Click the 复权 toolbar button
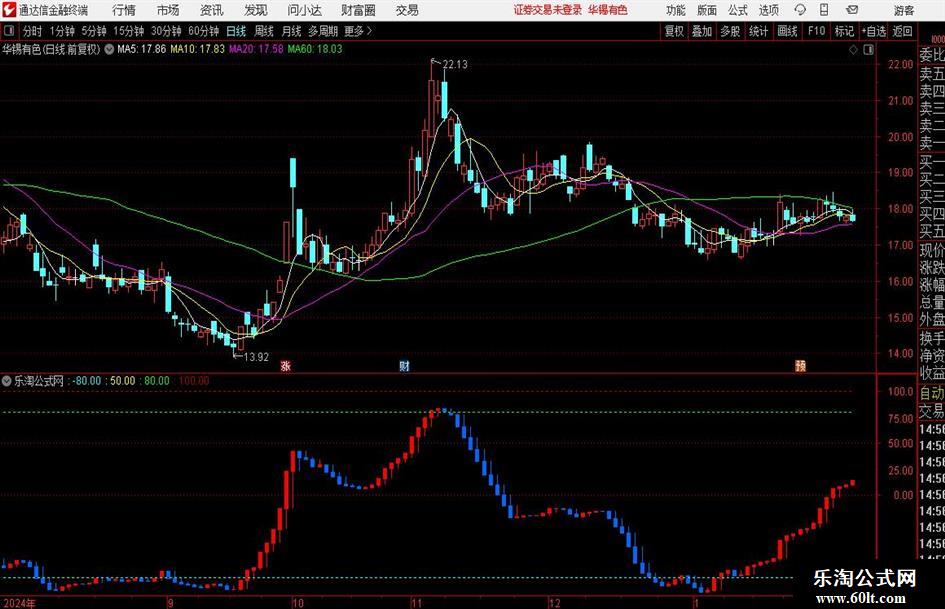The width and height of the screenshot is (945, 609). click(x=674, y=31)
